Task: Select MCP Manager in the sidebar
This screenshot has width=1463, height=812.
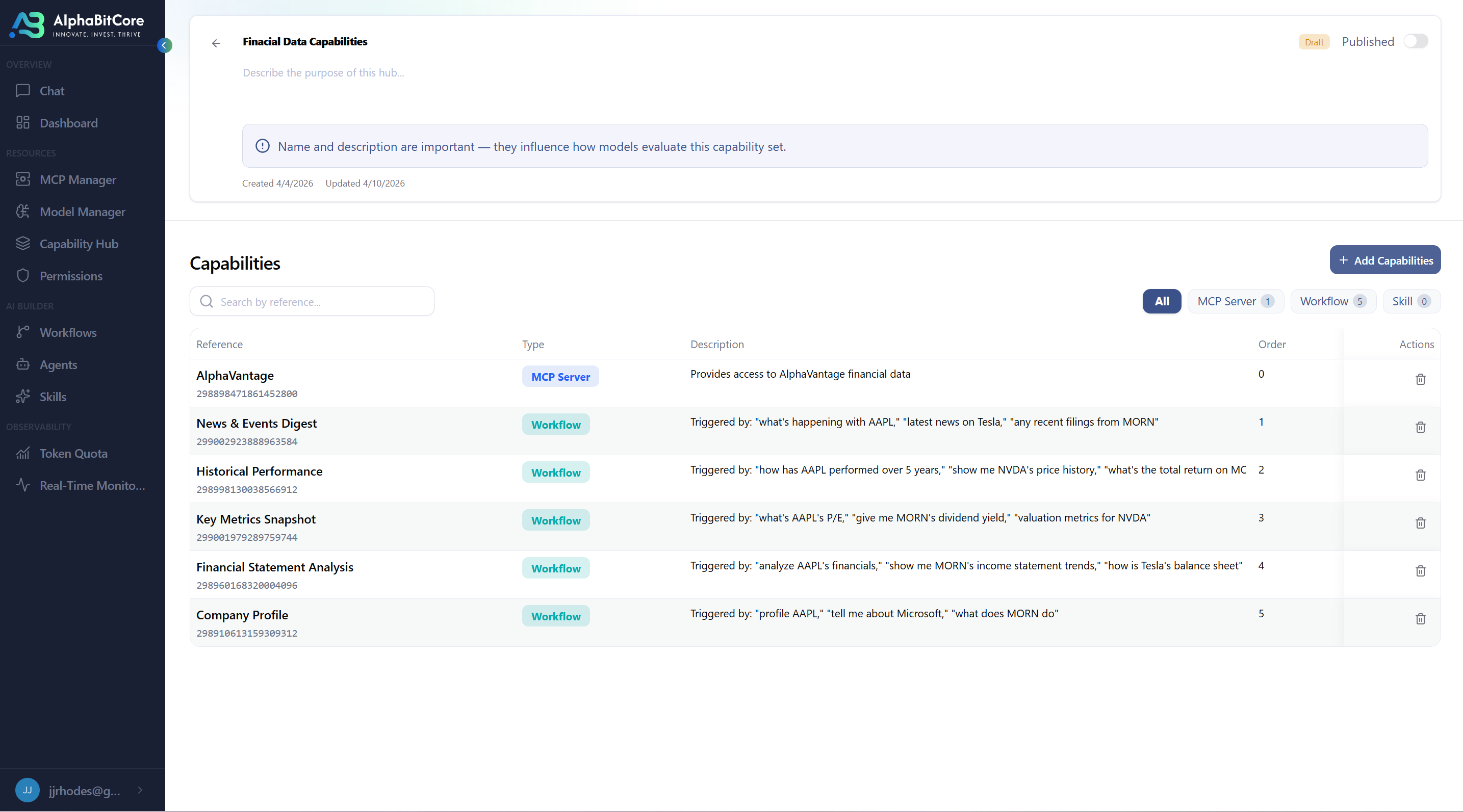Action: click(x=77, y=179)
